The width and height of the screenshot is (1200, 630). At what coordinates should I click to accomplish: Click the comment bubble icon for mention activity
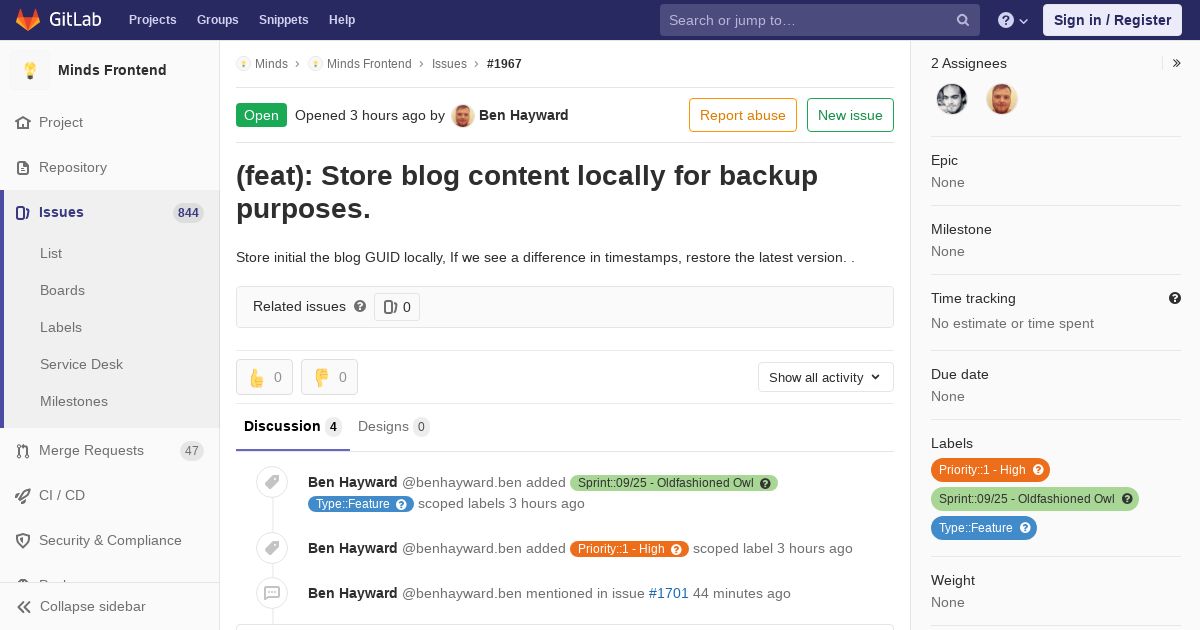tap(272, 593)
